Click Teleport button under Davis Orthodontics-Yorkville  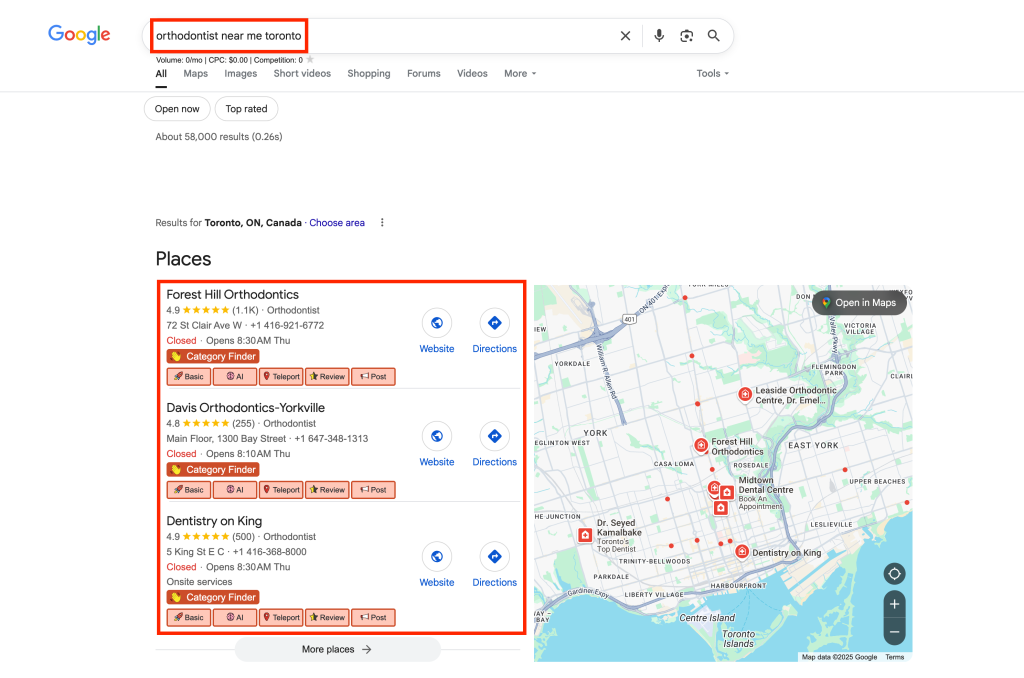tap(281, 489)
